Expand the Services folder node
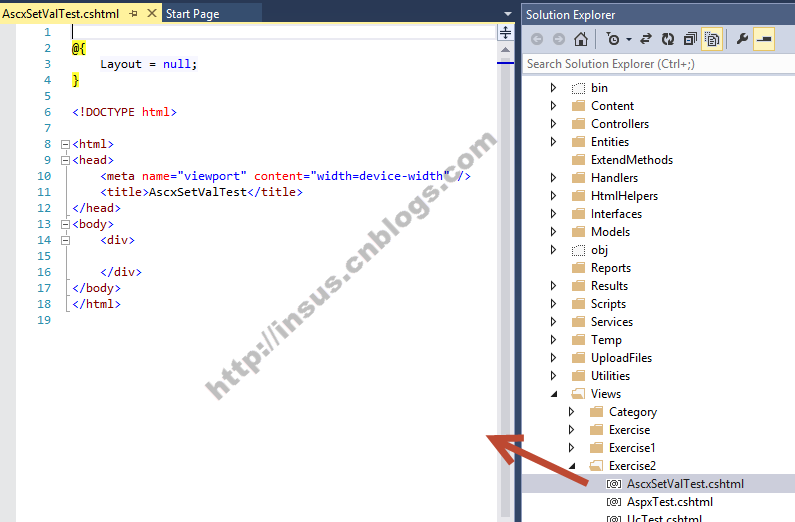Image resolution: width=795 pixels, height=522 pixels. 554,321
